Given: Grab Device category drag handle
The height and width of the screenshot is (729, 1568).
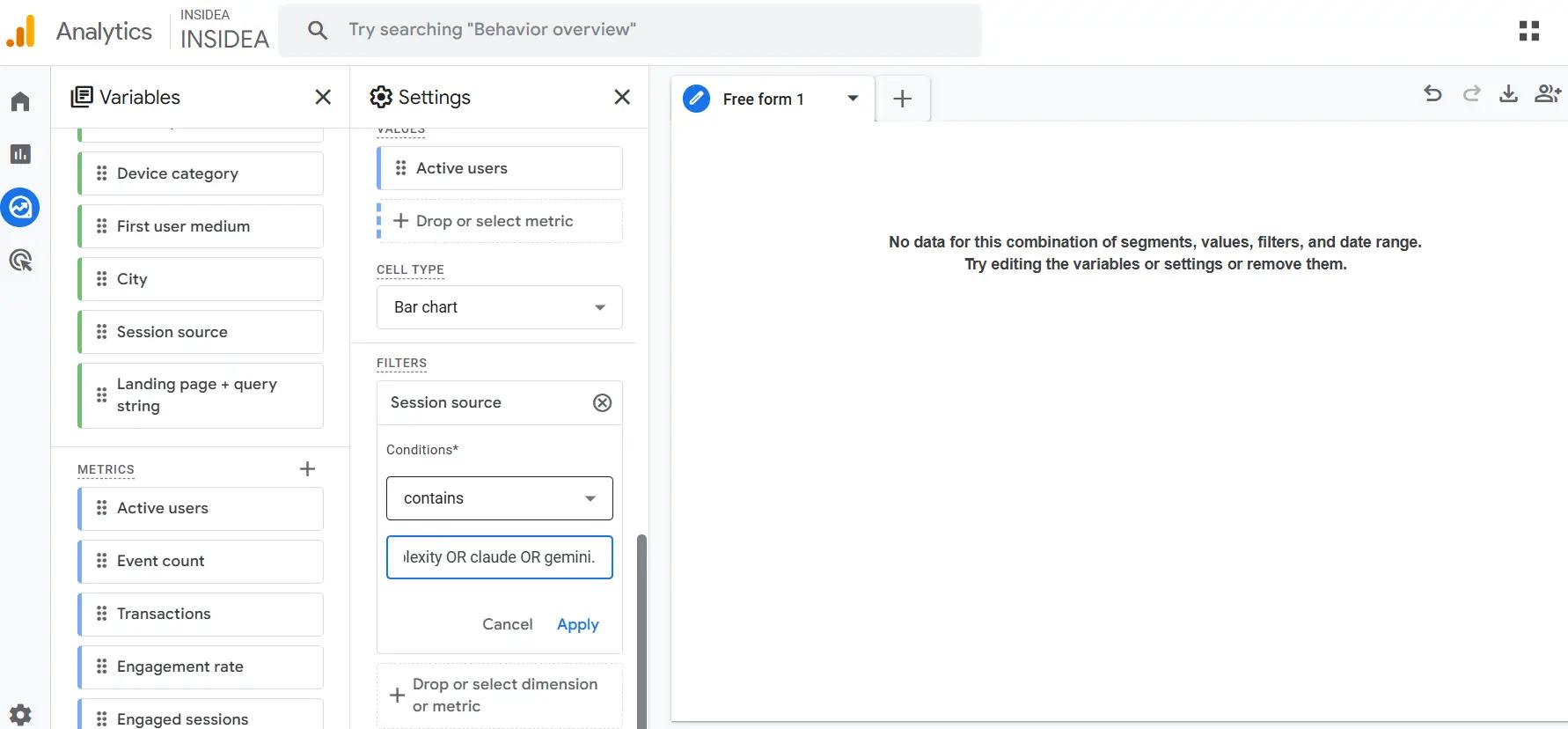Looking at the screenshot, I should click(101, 173).
